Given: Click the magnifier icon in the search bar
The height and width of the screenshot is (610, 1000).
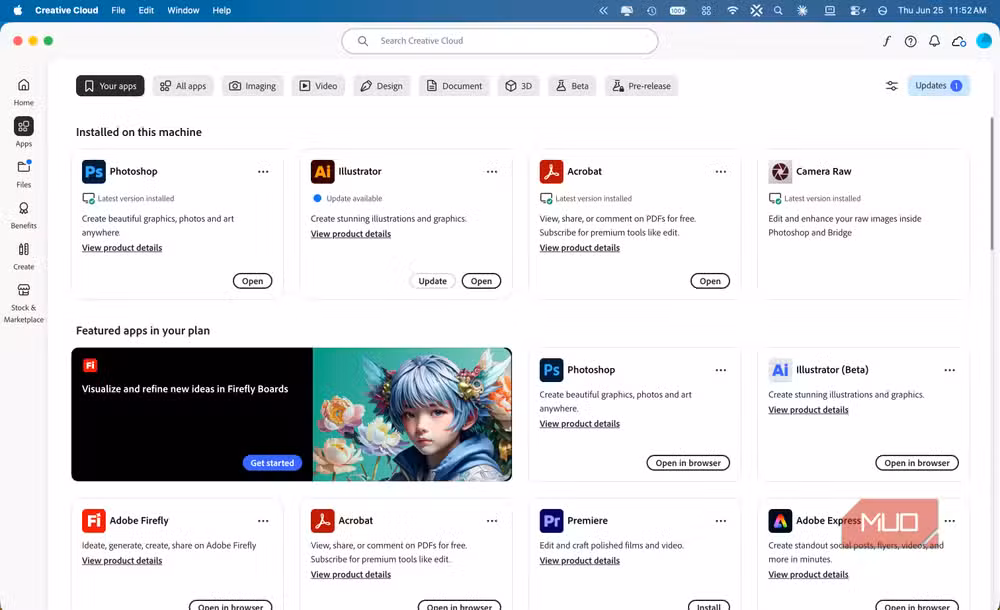Looking at the screenshot, I should click(362, 41).
